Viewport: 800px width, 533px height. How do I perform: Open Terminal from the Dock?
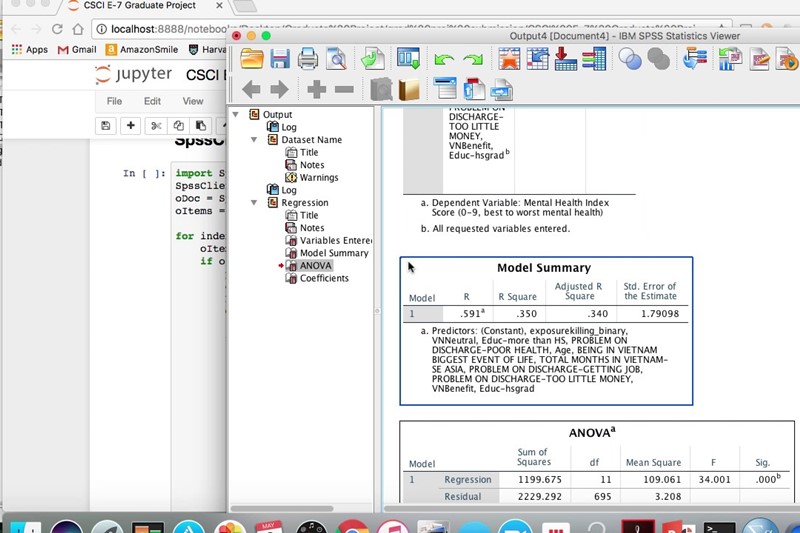(x=719, y=527)
